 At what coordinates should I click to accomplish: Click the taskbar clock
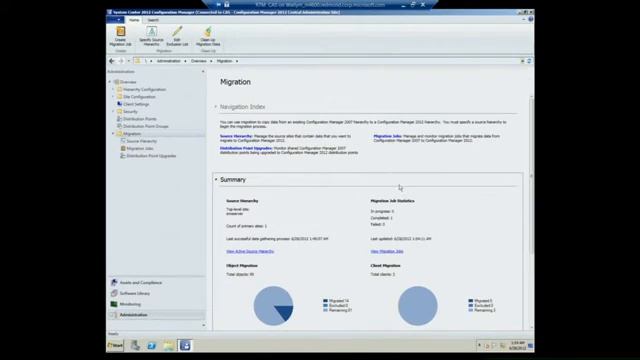(x=518, y=346)
